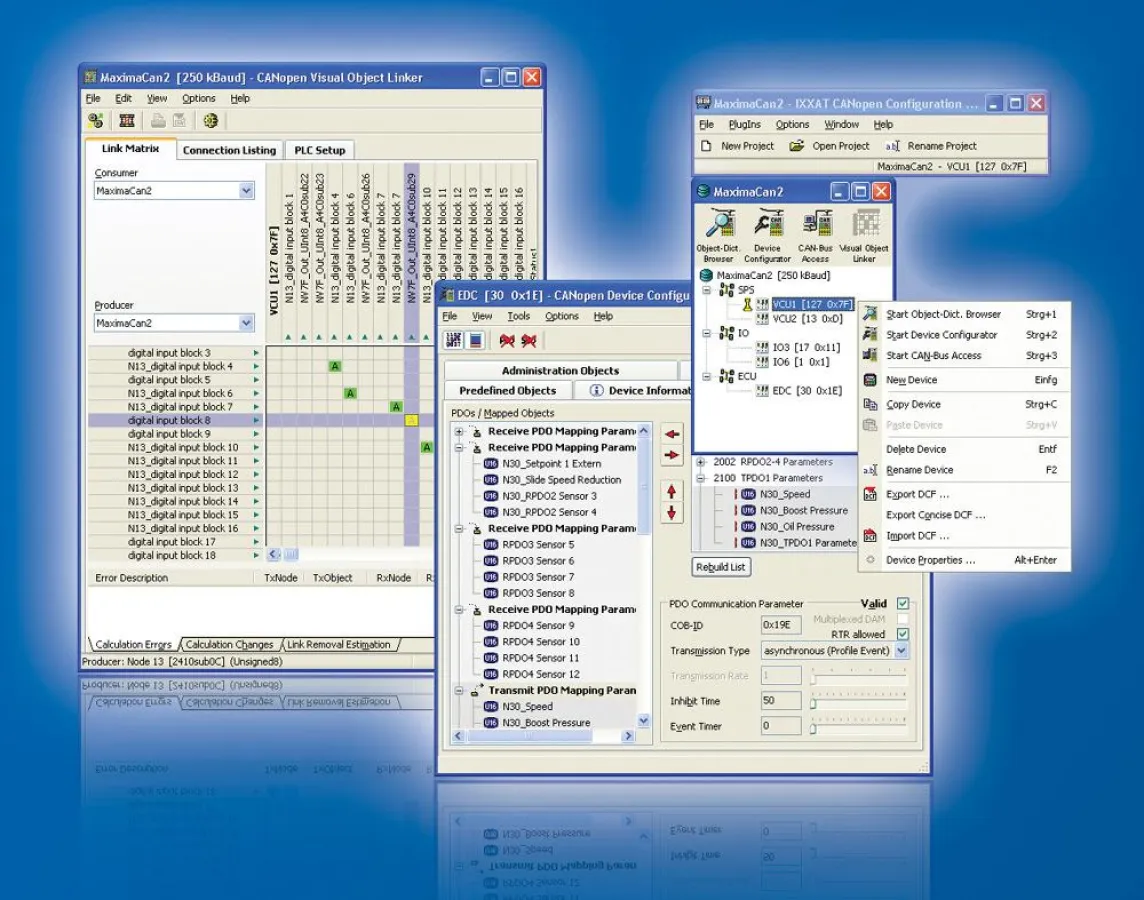
Task: Click the Rebuild List button
Action: [x=722, y=567]
